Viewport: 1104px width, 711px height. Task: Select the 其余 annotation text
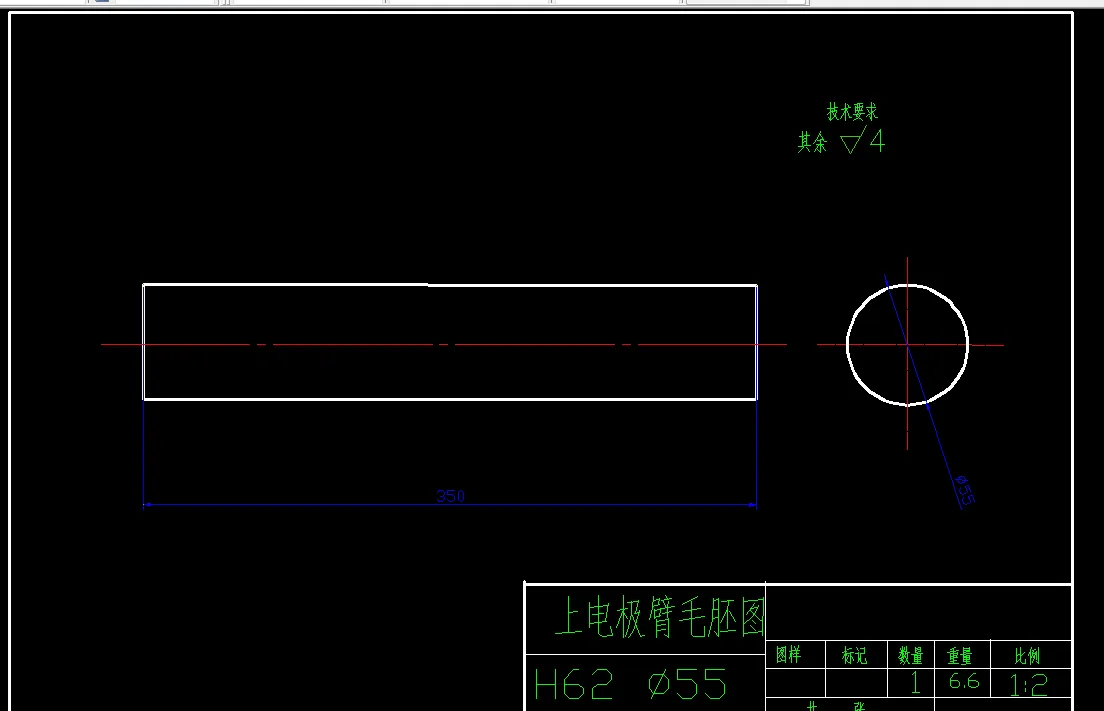[x=812, y=142]
